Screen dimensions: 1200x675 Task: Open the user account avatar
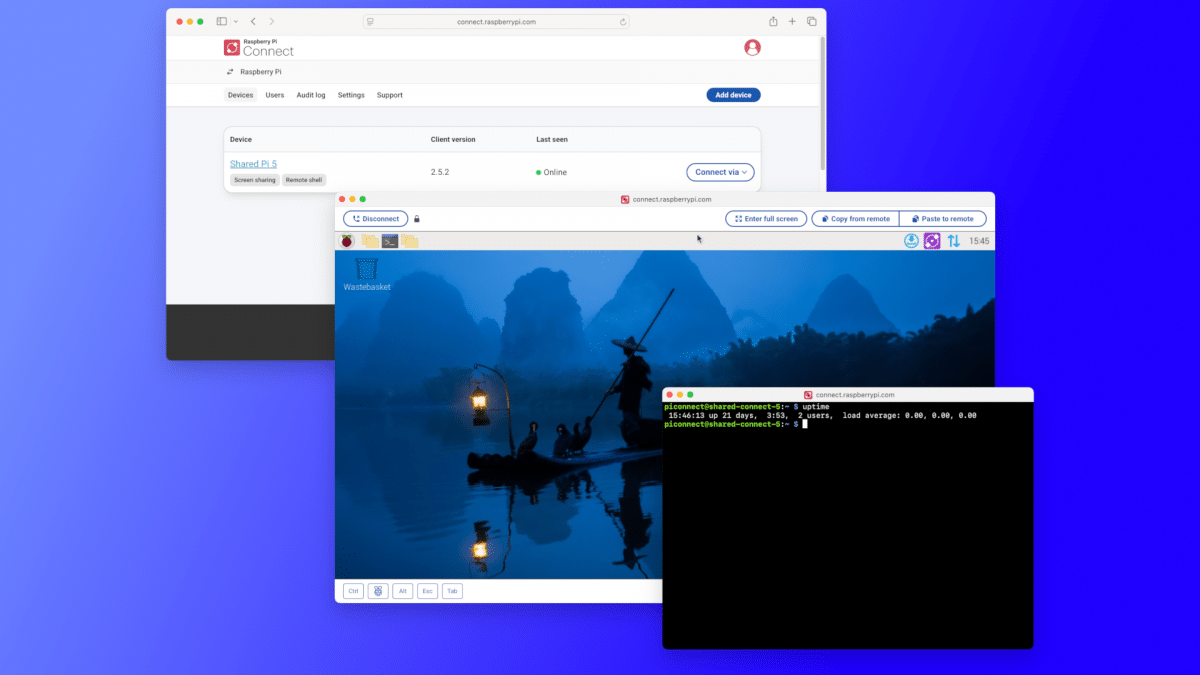coord(752,47)
